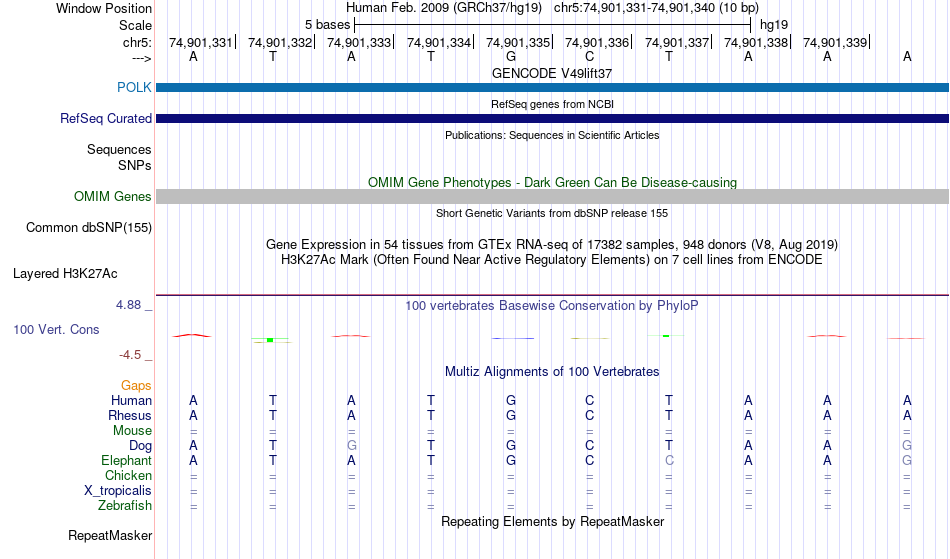Click the H3K27Ac Mark ENCODE track title

pos(552,260)
